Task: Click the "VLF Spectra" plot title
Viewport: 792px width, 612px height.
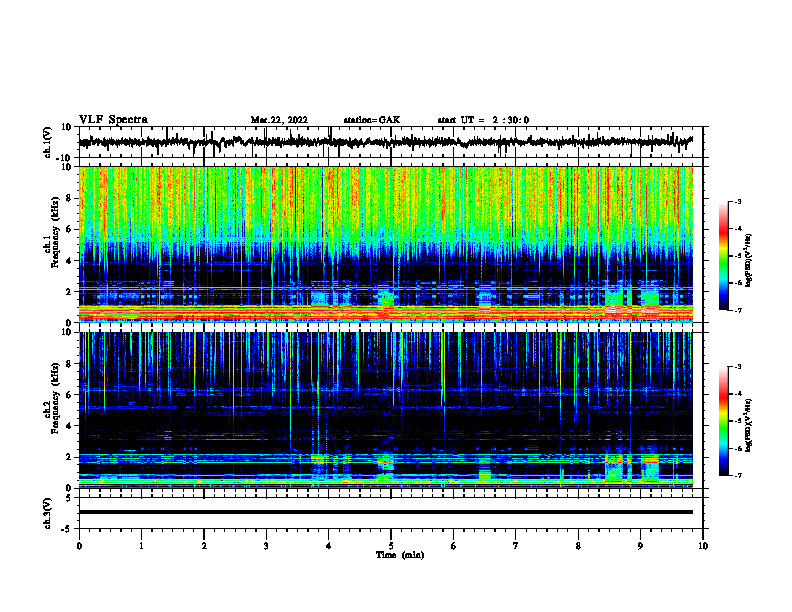Action: 113,120
